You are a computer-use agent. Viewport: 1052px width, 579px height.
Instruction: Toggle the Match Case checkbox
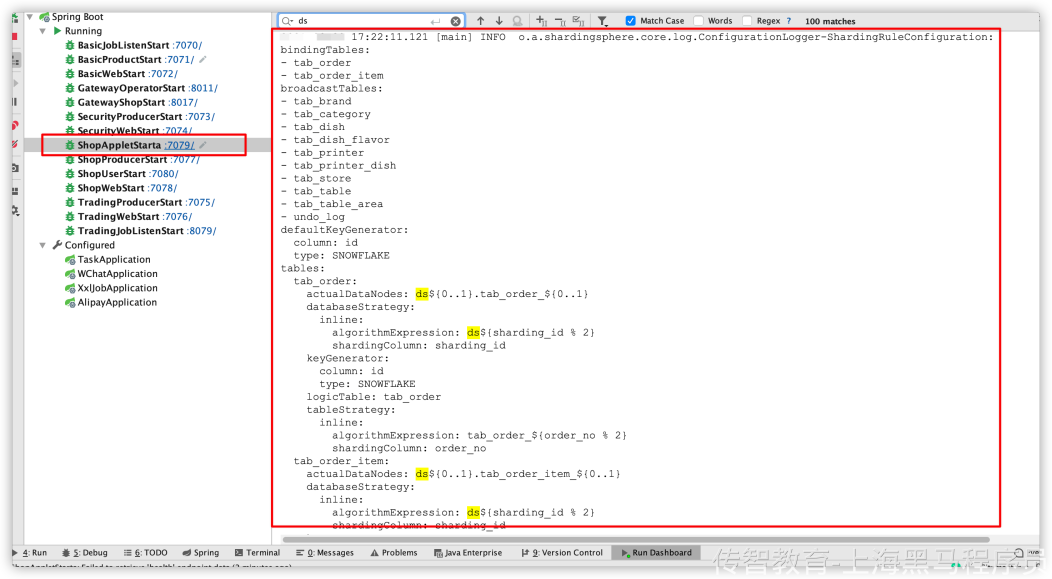coord(630,21)
